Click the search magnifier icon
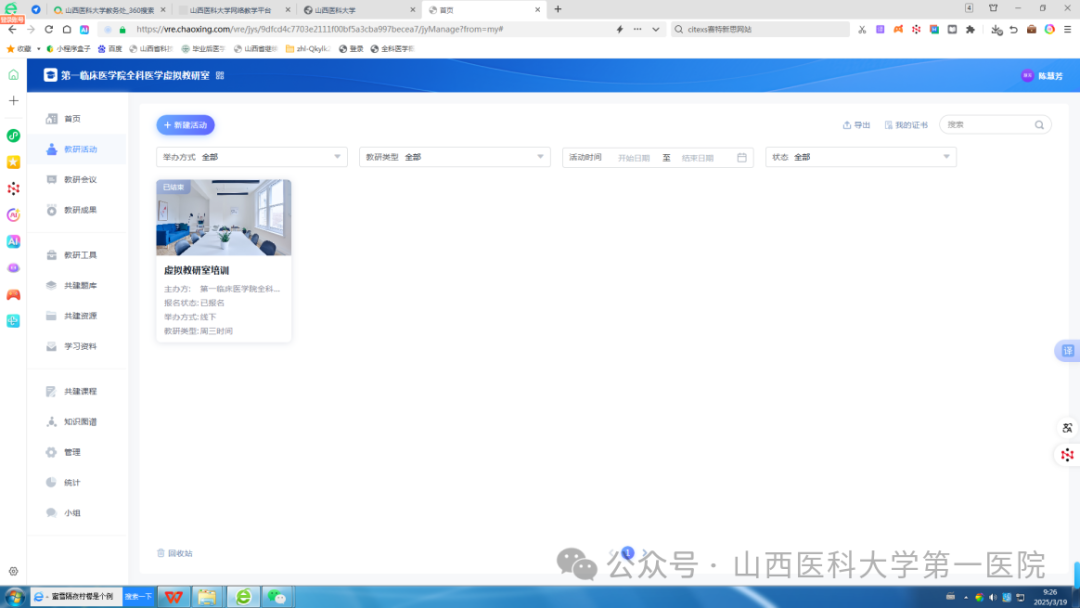 [x=1039, y=125]
